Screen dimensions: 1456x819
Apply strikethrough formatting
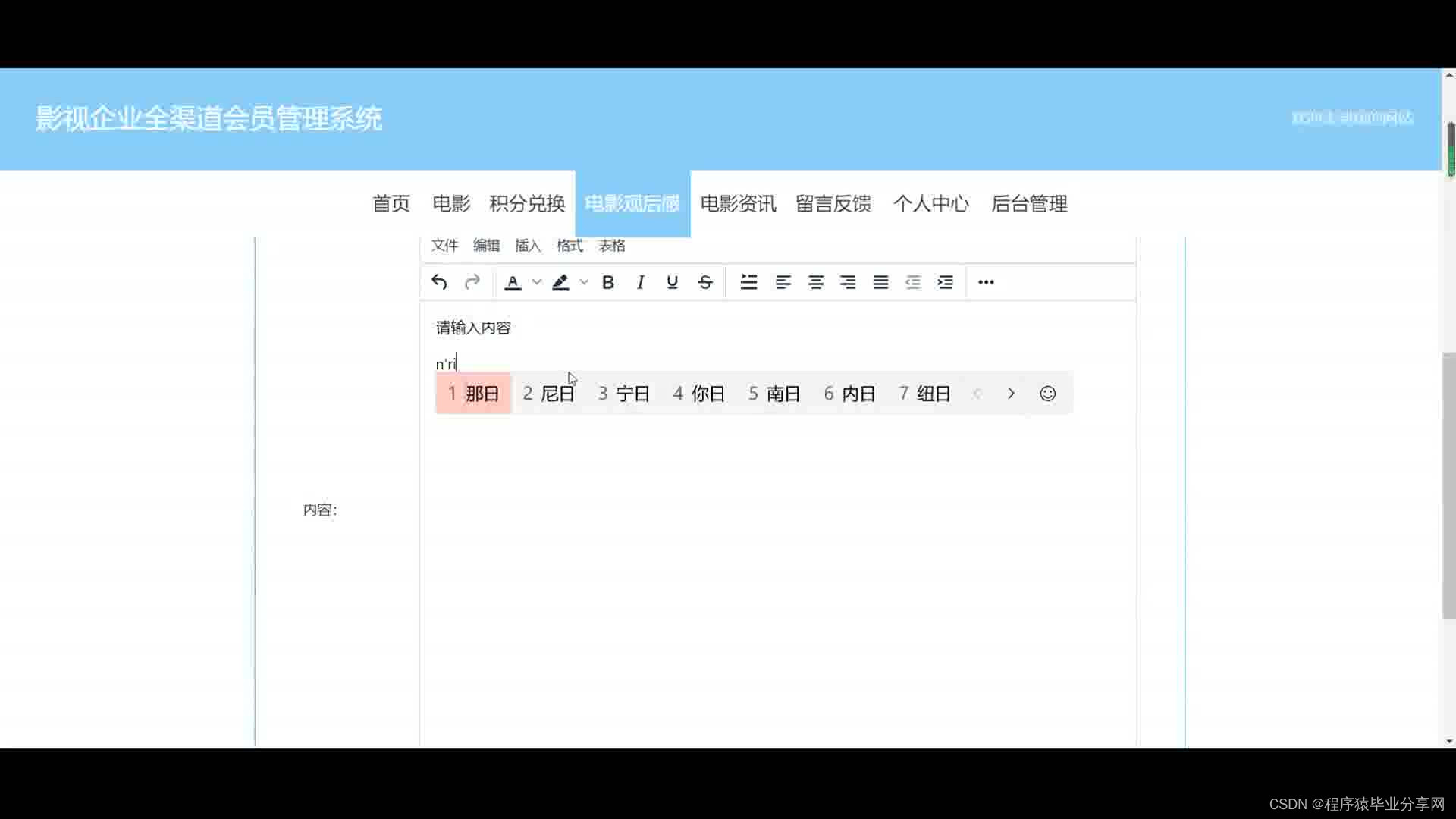[x=704, y=282]
